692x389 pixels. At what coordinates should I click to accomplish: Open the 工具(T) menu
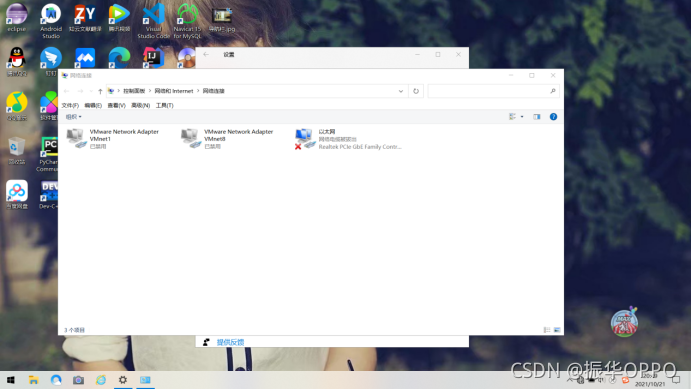(x=165, y=106)
